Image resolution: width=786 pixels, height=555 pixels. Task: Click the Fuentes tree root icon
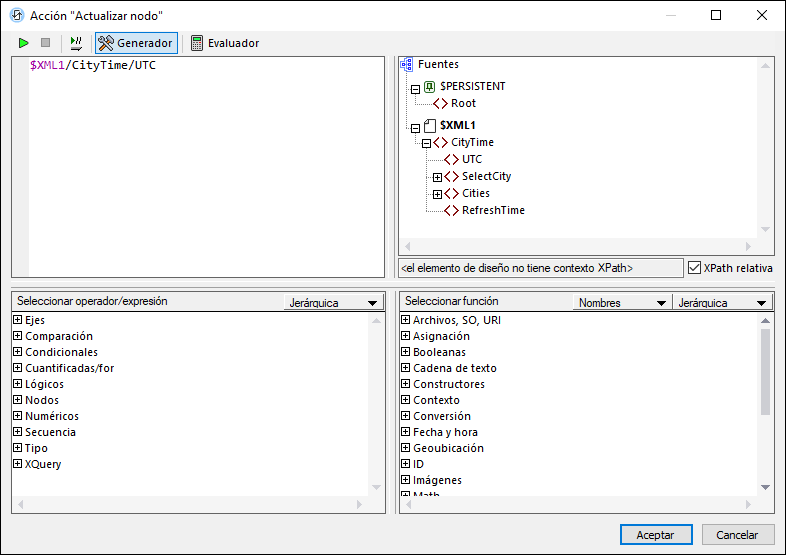click(x=407, y=65)
